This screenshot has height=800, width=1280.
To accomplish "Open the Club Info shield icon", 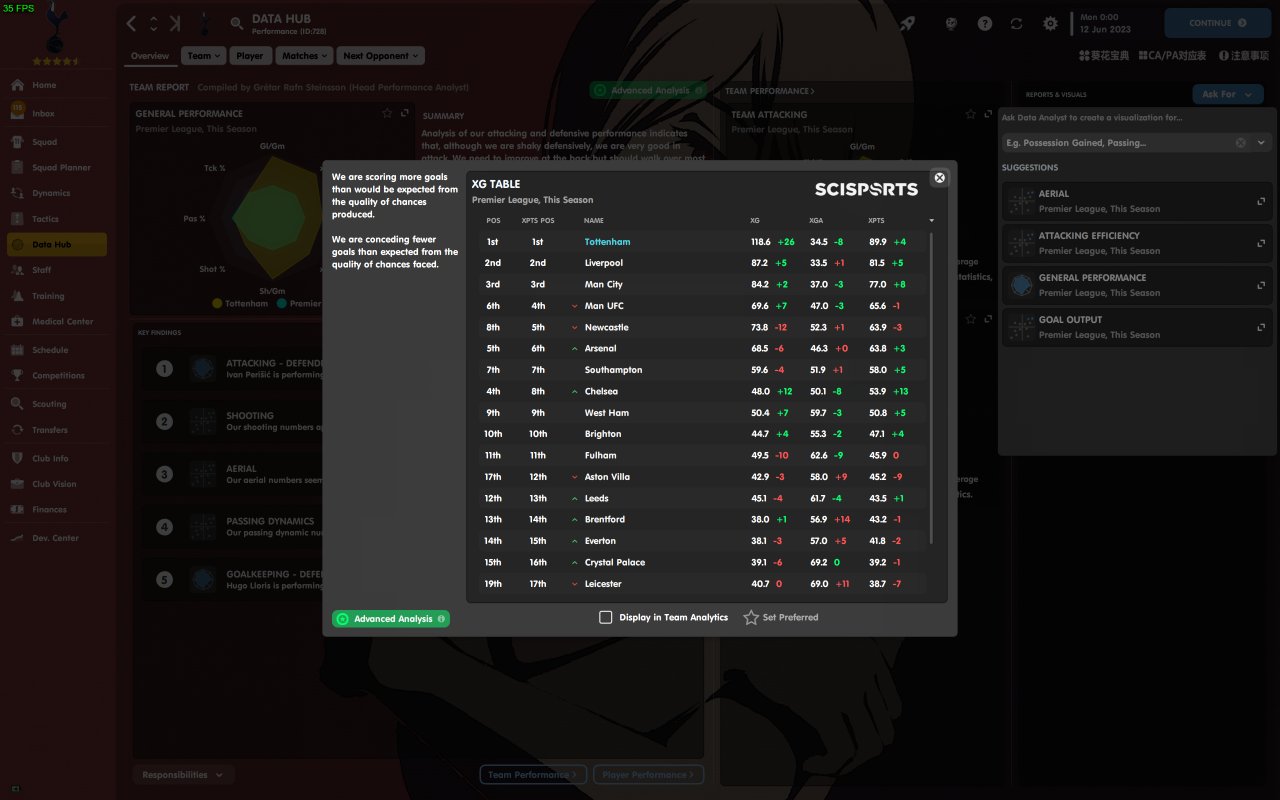I will [x=17, y=458].
